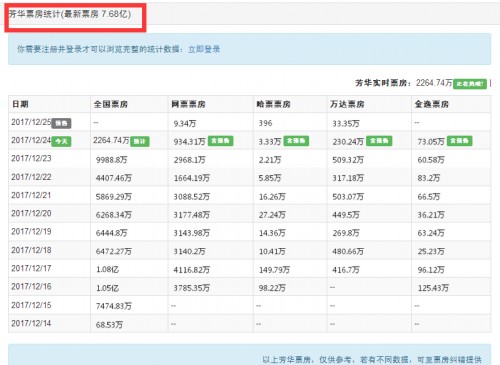
Task: Click the green 预计 badge next to 2264.74万
Action: (140, 141)
